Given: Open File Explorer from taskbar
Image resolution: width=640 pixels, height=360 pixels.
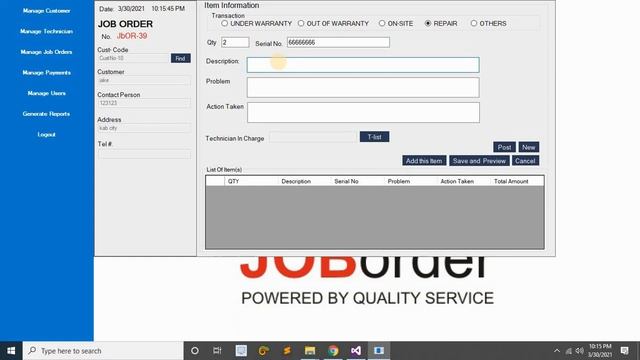Looking at the screenshot, I should (310, 351).
